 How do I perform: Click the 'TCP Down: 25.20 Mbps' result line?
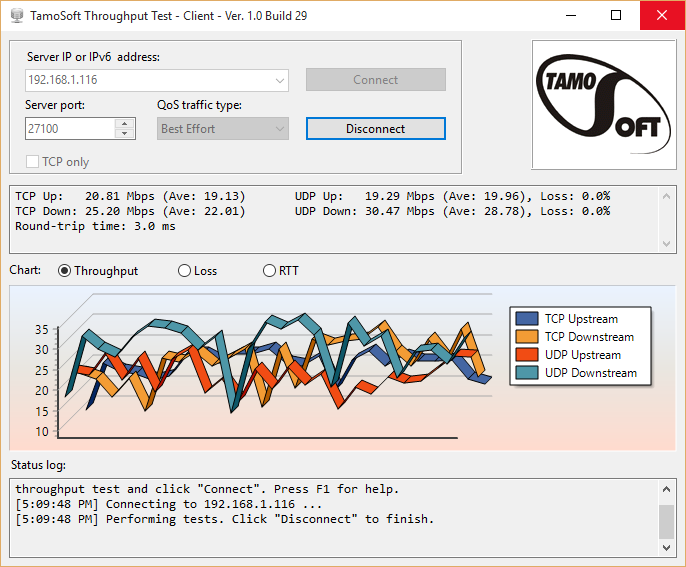point(130,211)
